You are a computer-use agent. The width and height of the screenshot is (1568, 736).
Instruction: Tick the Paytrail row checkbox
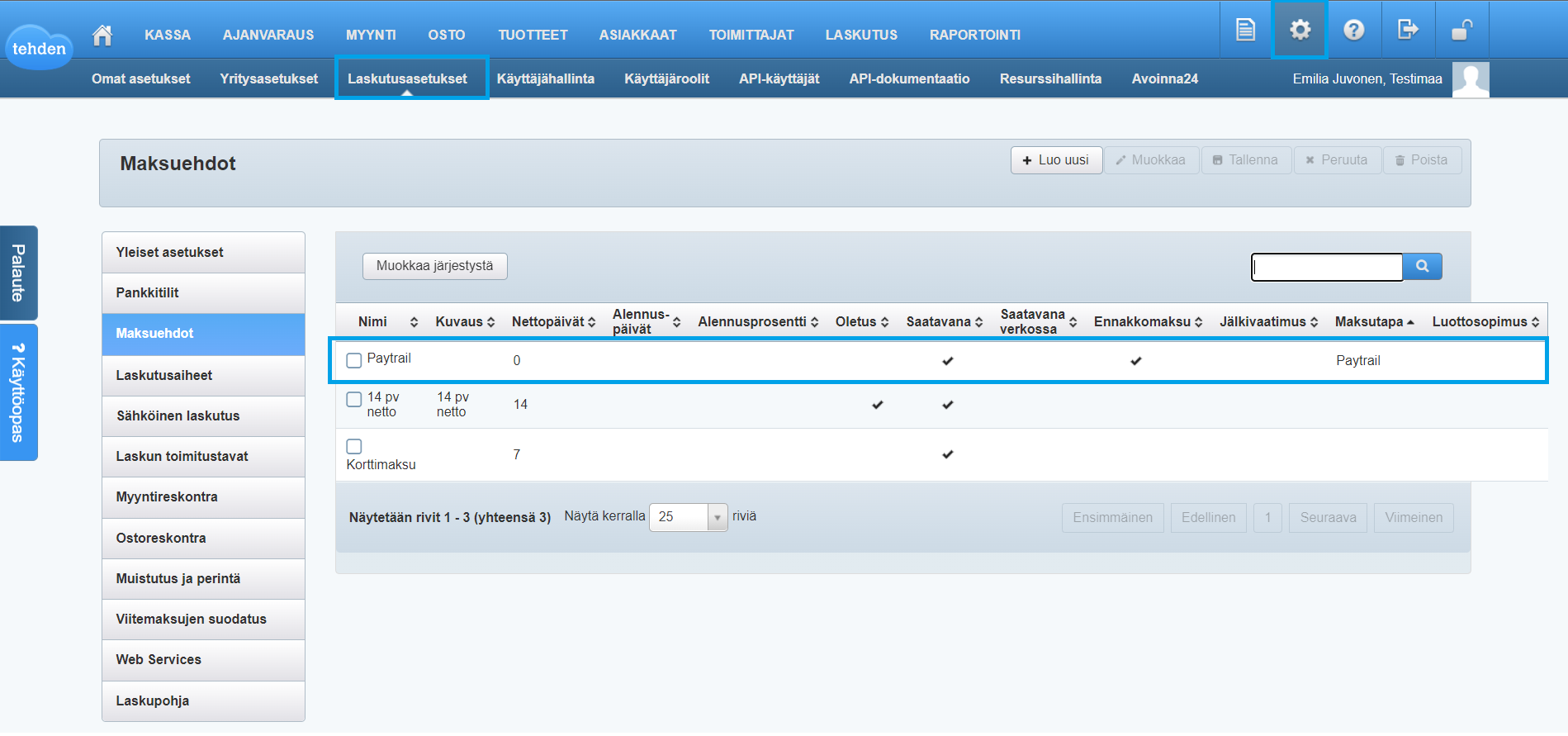pyautogui.click(x=354, y=360)
